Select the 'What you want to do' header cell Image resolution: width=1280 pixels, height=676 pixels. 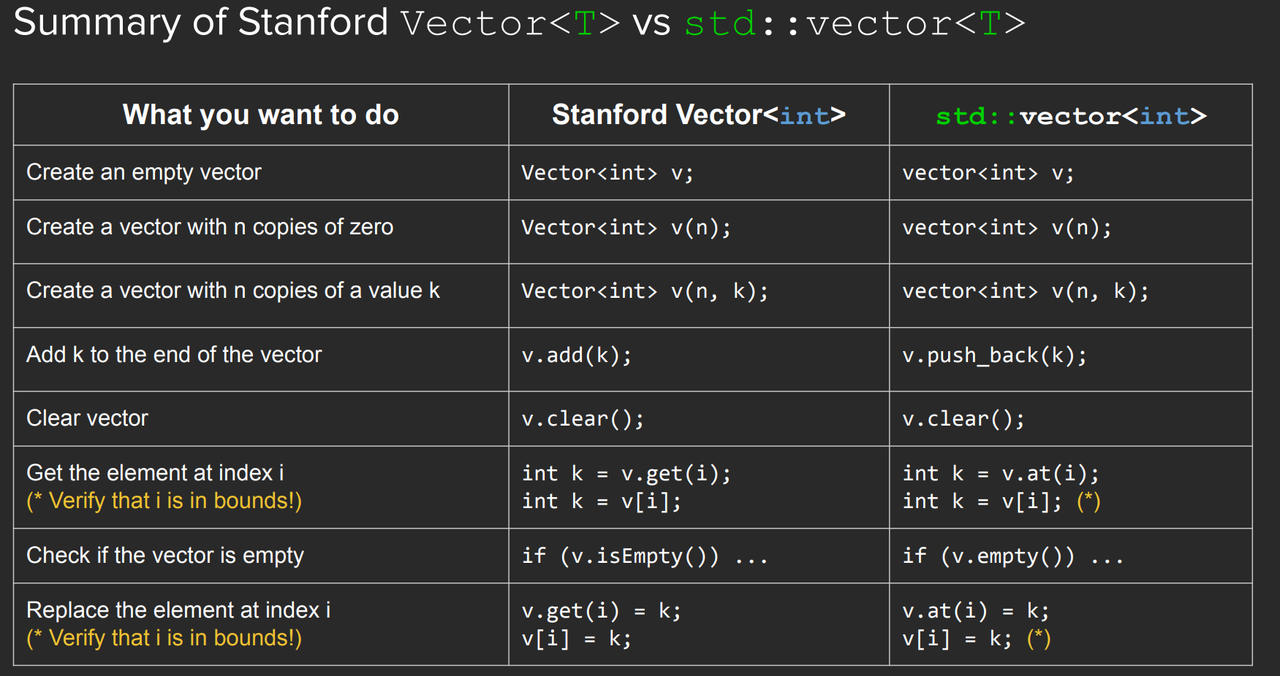coord(261,115)
